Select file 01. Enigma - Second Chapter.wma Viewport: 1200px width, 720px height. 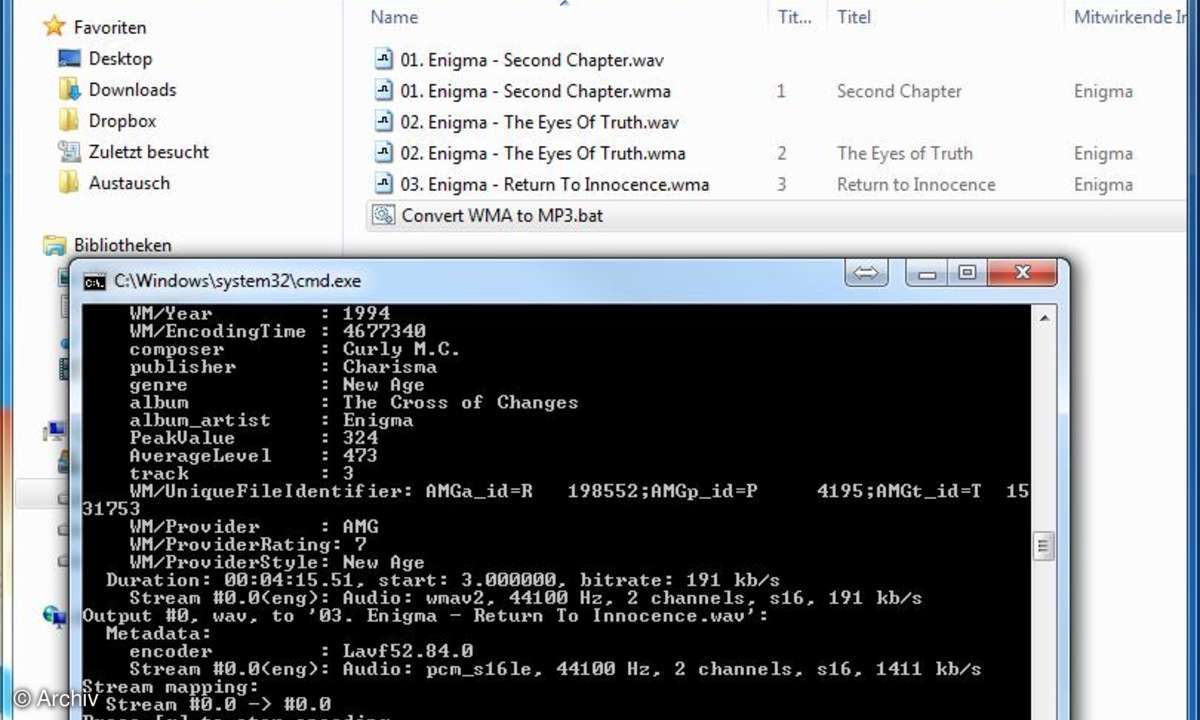pos(535,90)
